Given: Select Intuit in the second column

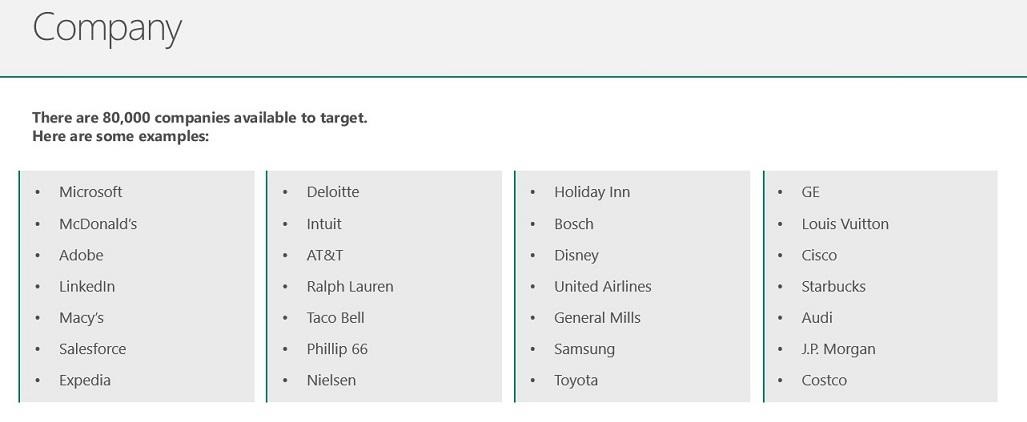Looking at the screenshot, I should coord(324,223).
